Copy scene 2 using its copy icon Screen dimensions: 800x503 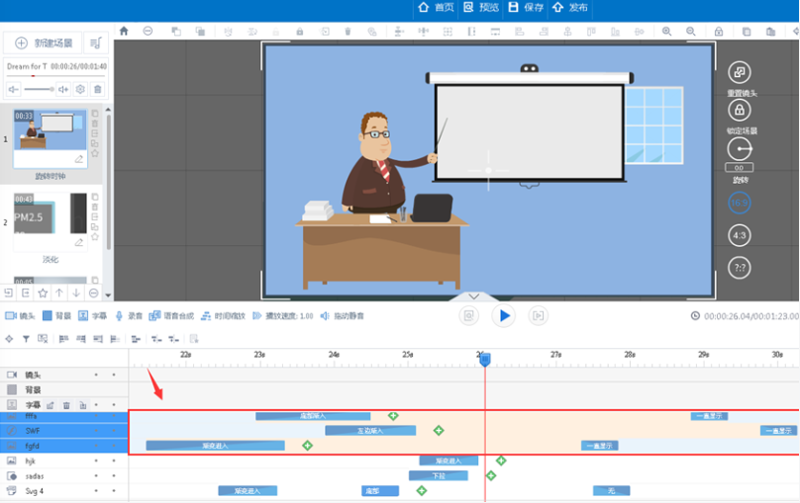coord(95,197)
